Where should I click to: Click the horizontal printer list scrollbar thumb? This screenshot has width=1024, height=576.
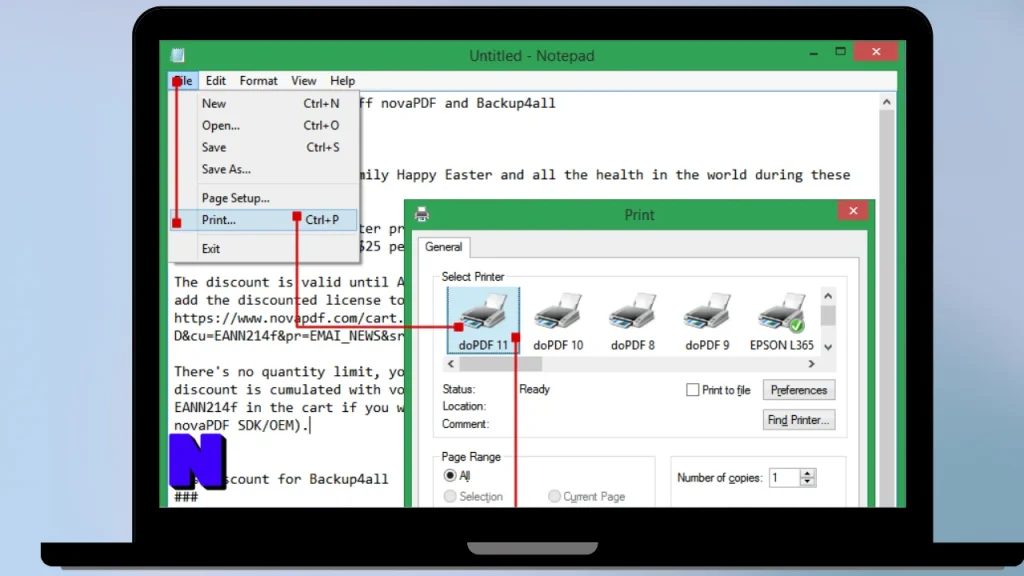point(500,364)
